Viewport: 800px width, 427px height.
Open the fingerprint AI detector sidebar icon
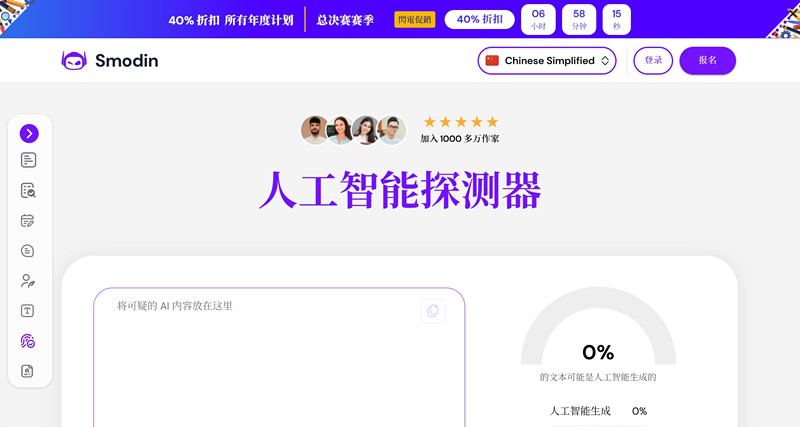pos(28,341)
